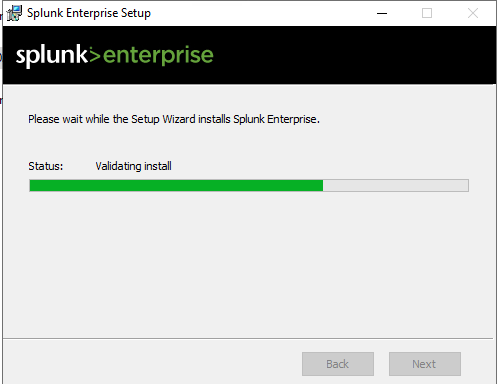This screenshot has width=499, height=384.
Task: Click the Validating install status text
Action: click(133, 166)
